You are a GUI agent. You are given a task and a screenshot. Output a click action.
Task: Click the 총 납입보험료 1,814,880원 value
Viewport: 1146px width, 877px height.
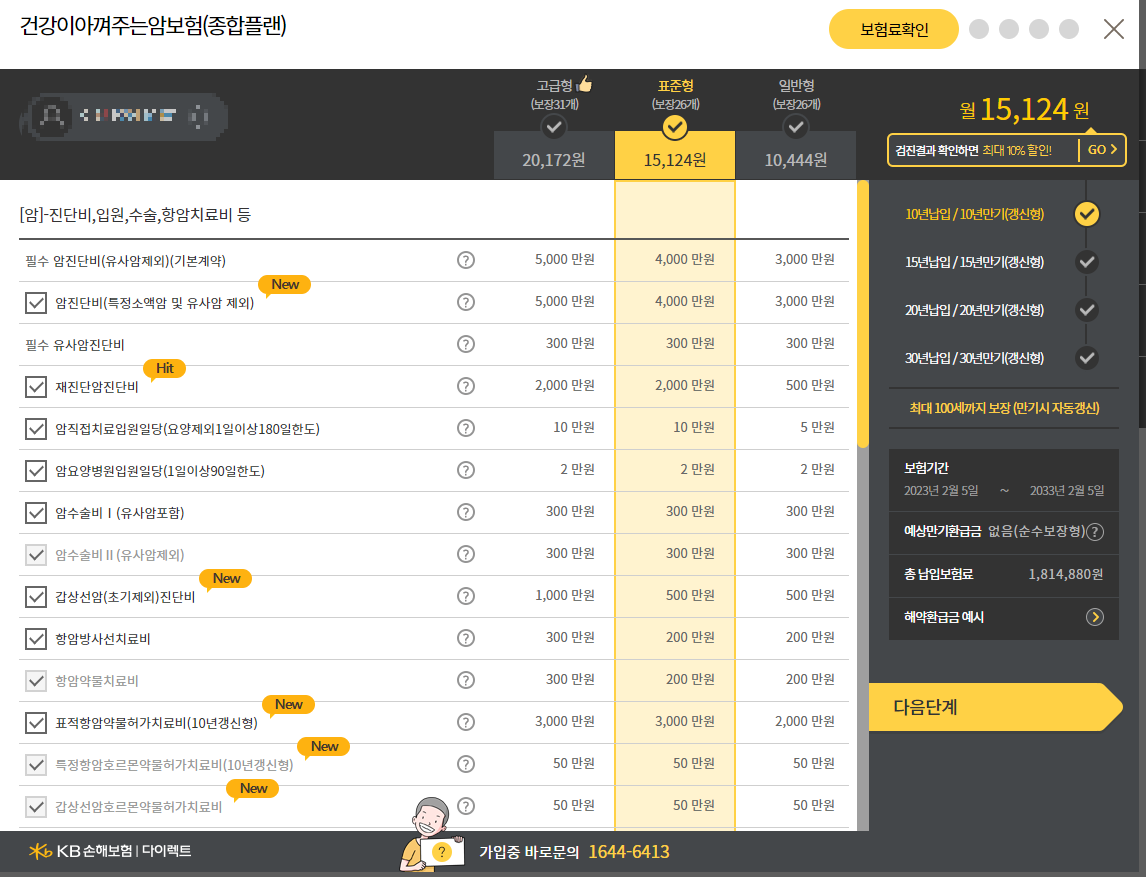1066,574
